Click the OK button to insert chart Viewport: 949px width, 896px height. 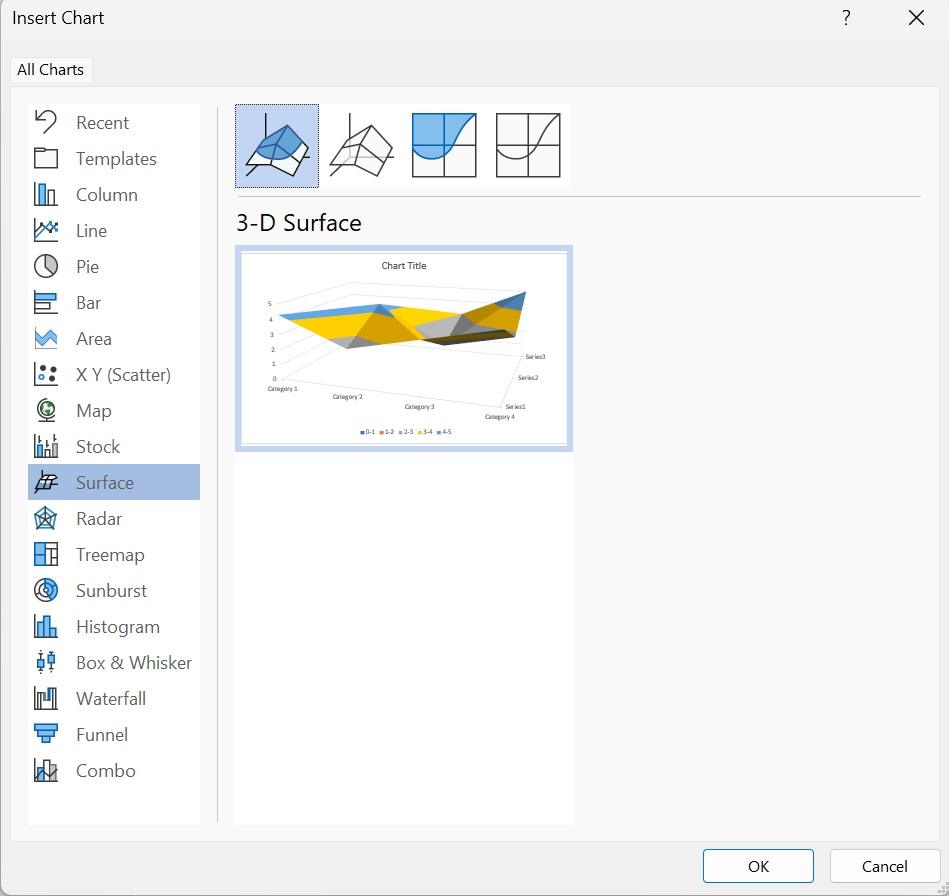click(x=758, y=866)
